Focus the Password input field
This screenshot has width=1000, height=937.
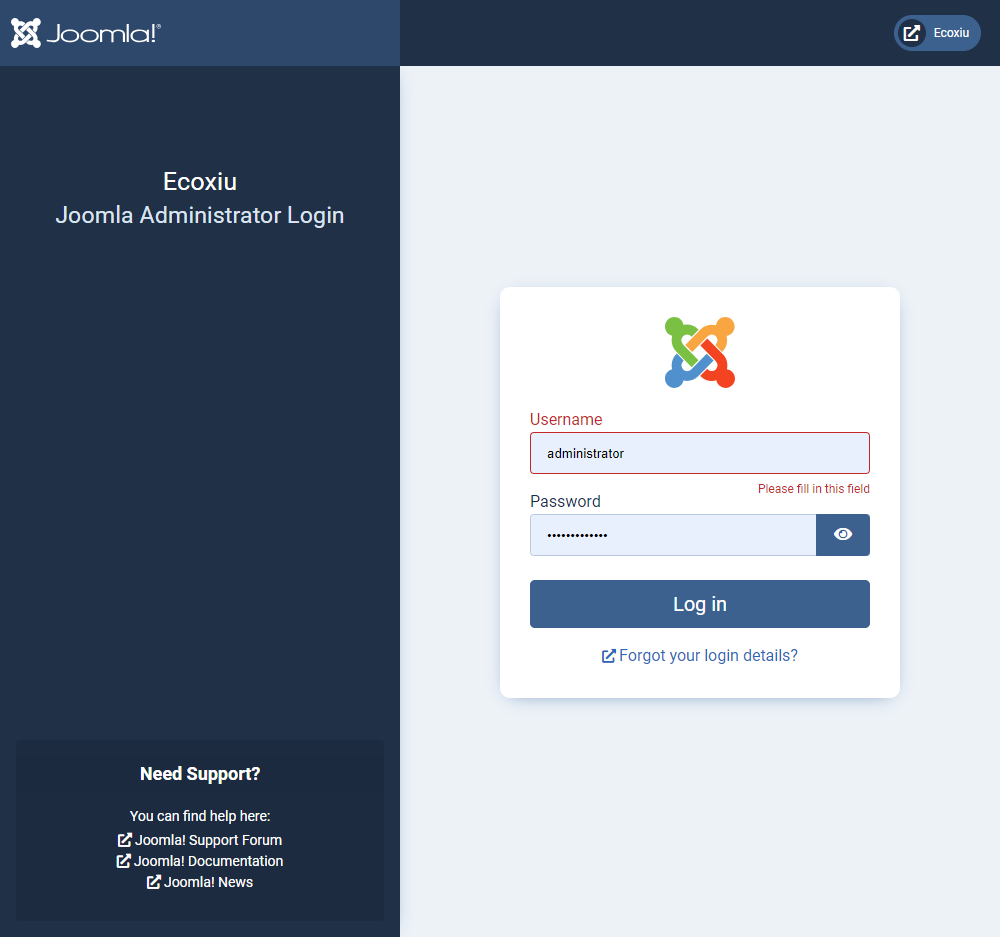click(673, 535)
